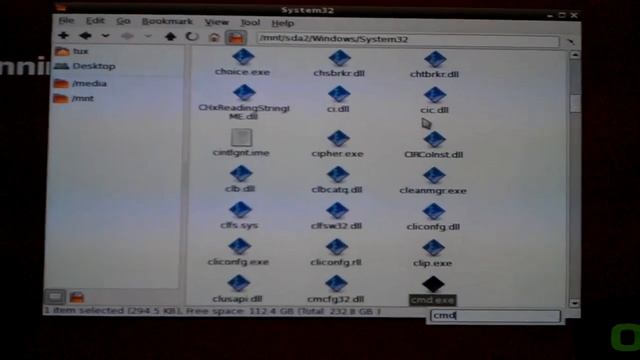Select the clb.dll file icon

tap(241, 173)
